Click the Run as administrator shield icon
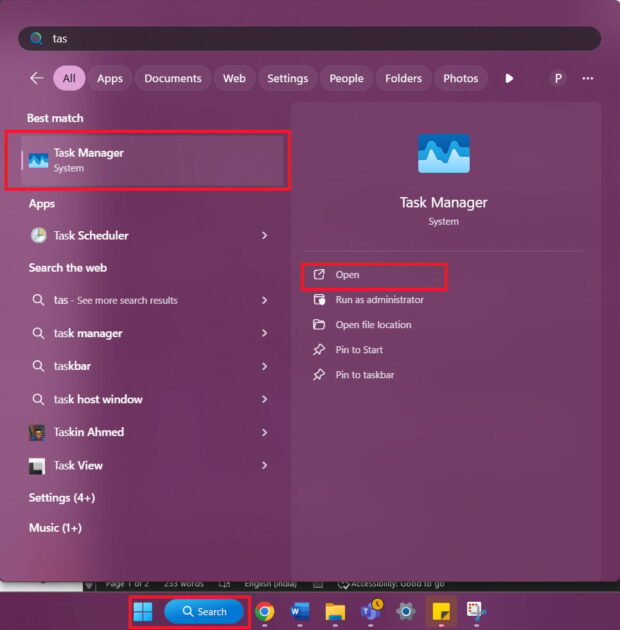620x630 pixels. (x=319, y=300)
